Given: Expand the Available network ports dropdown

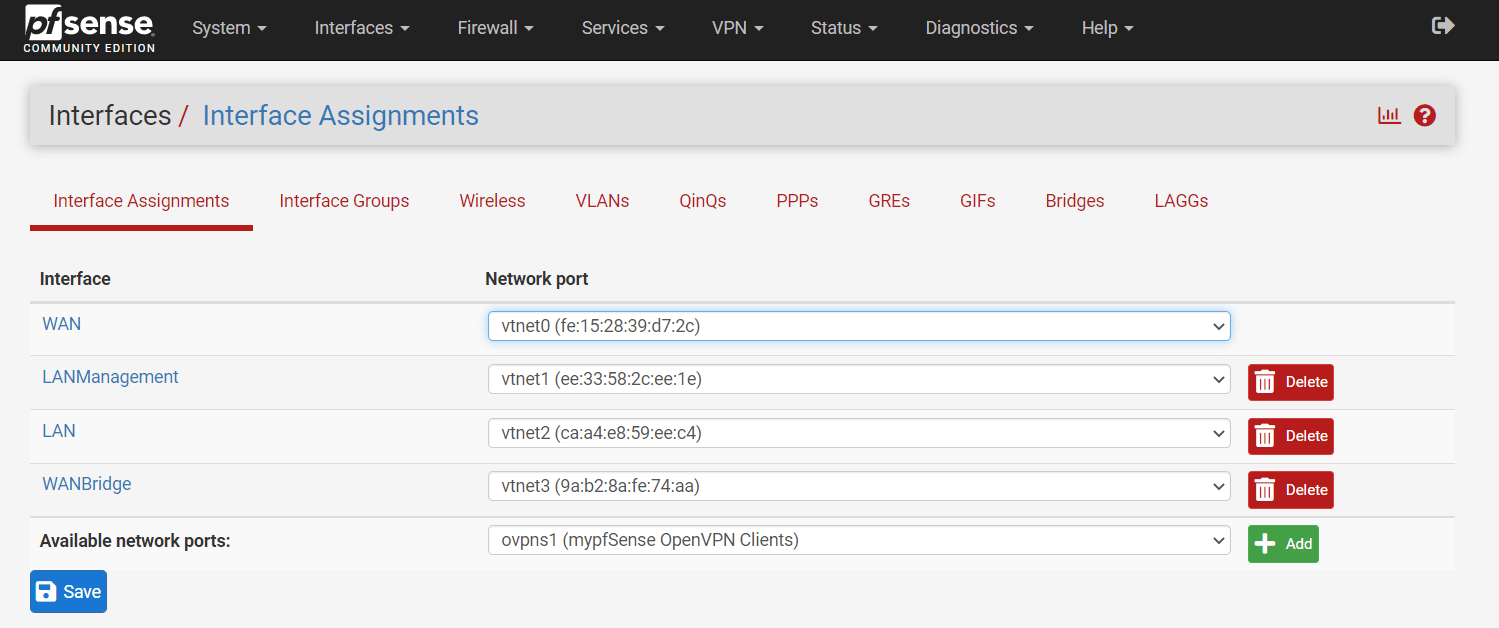Looking at the screenshot, I should coord(859,540).
